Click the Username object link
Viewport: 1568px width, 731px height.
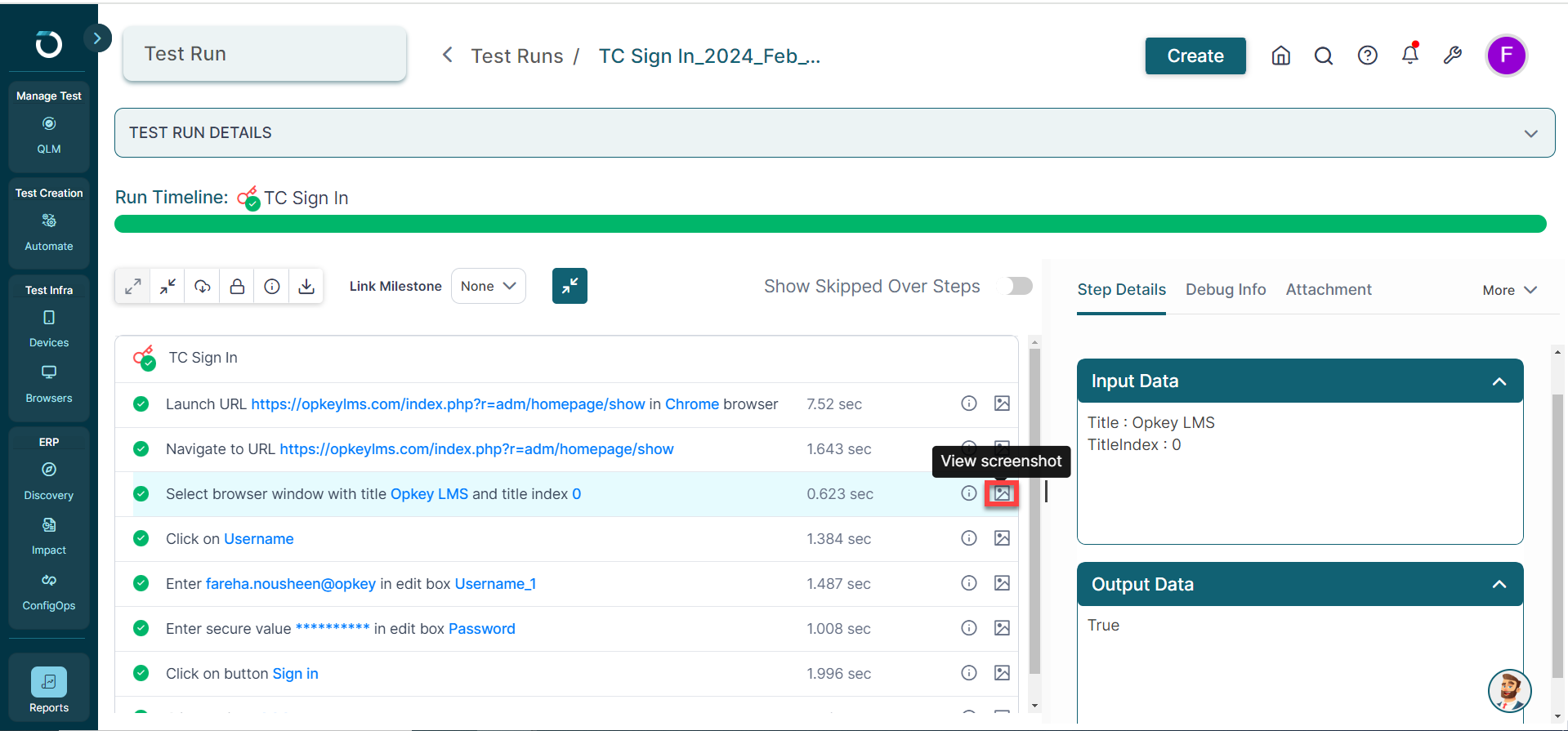(x=258, y=539)
